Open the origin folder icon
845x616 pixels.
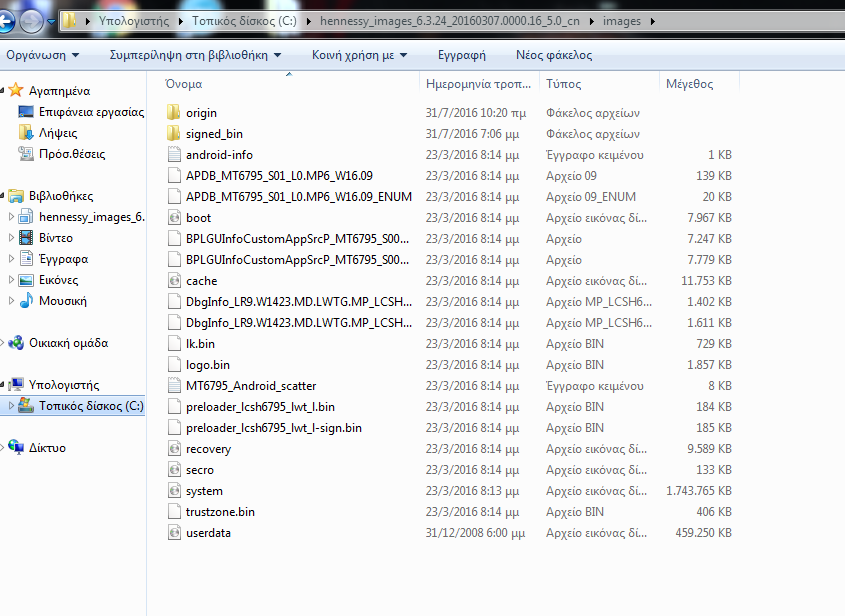click(174, 113)
